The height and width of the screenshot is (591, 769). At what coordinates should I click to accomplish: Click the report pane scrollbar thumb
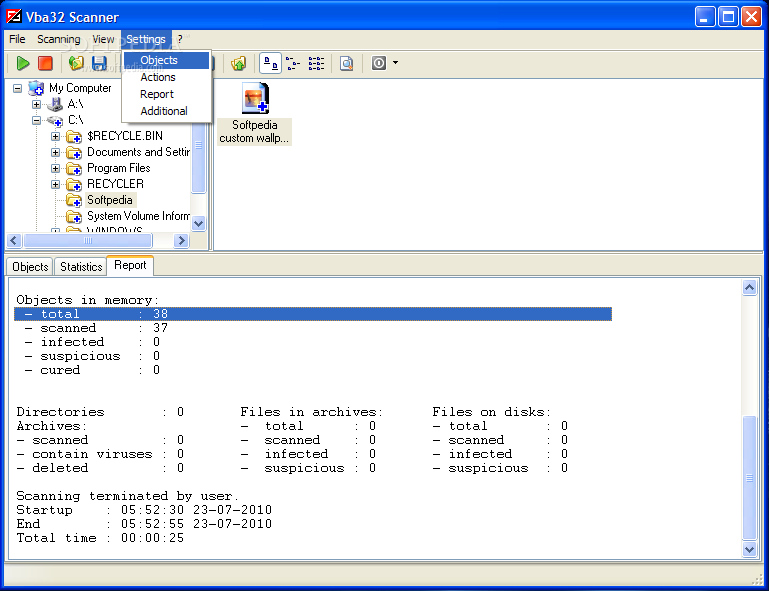(749, 477)
